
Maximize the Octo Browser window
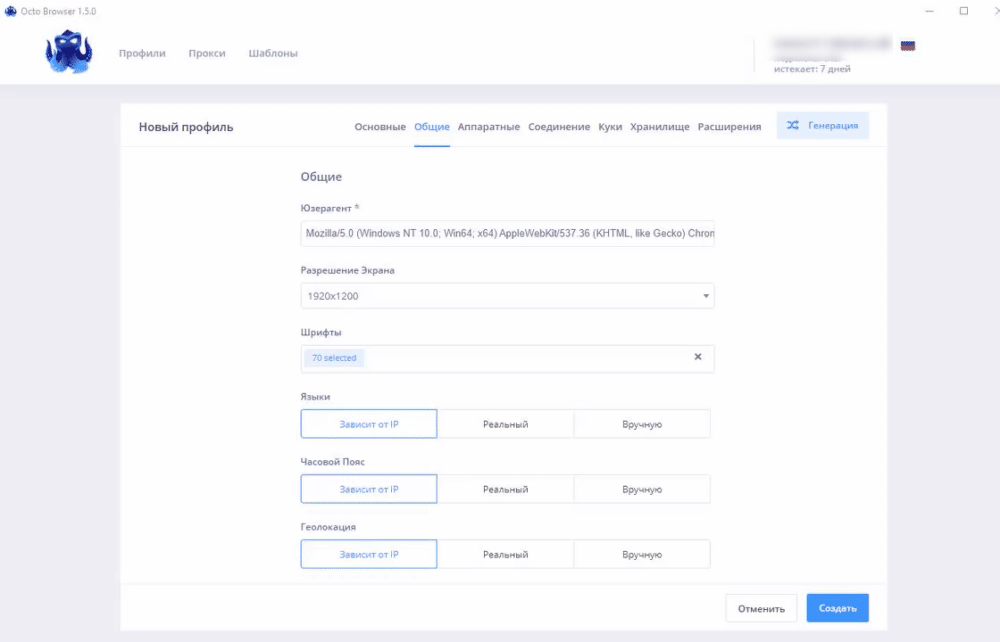click(x=964, y=11)
